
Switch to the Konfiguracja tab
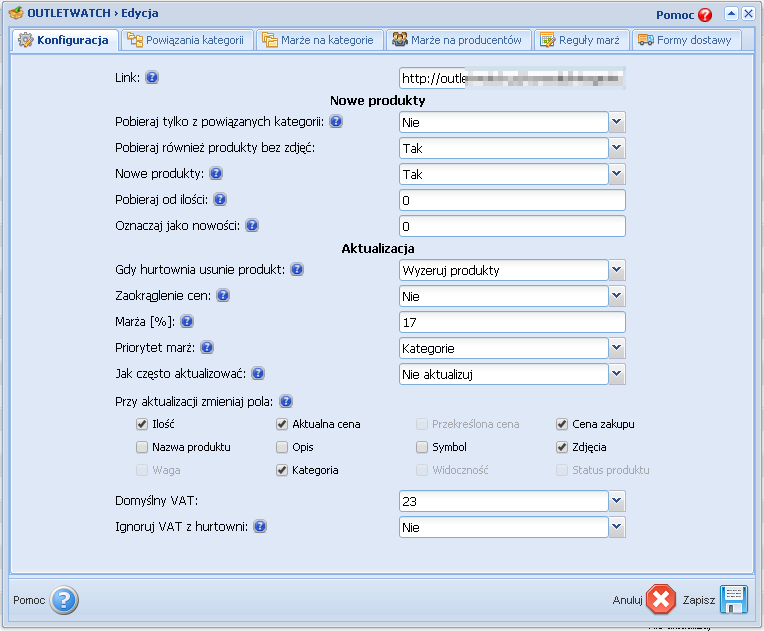(65, 40)
